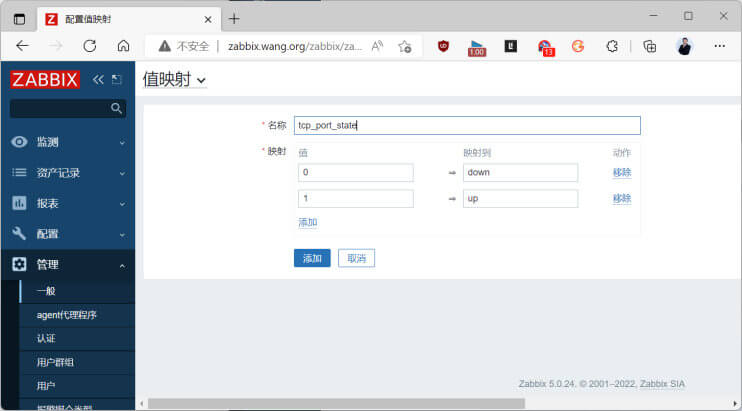Open the Extensions puzzle icon

612,46
